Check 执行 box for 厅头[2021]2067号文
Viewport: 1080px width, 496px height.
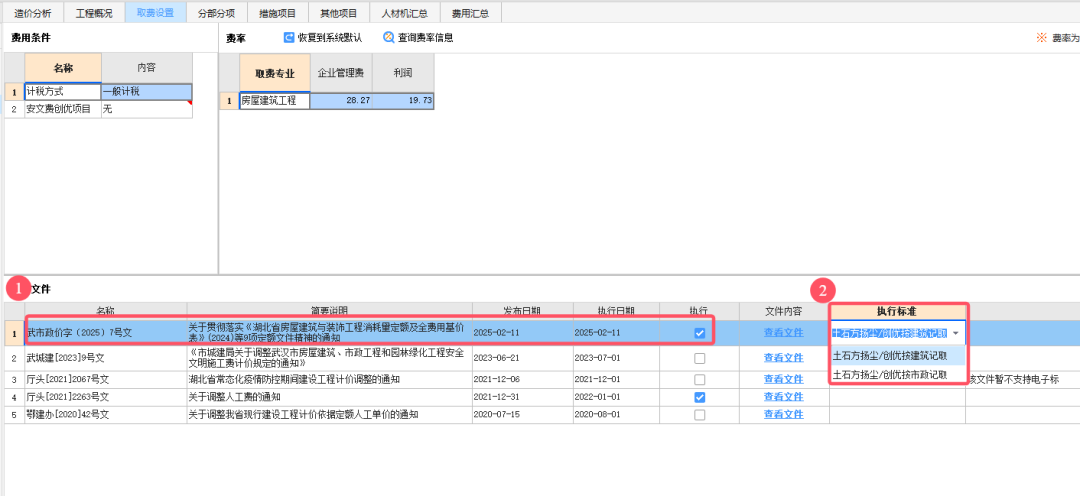tap(700, 380)
